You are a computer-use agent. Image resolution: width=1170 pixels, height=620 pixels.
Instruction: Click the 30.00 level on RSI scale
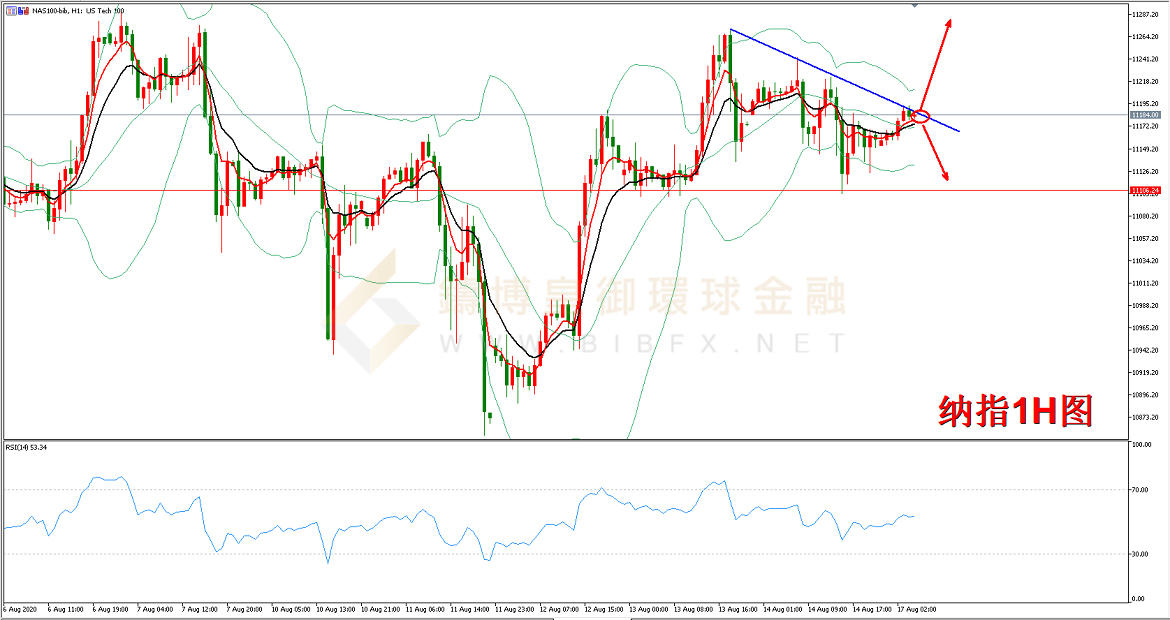(1139, 554)
